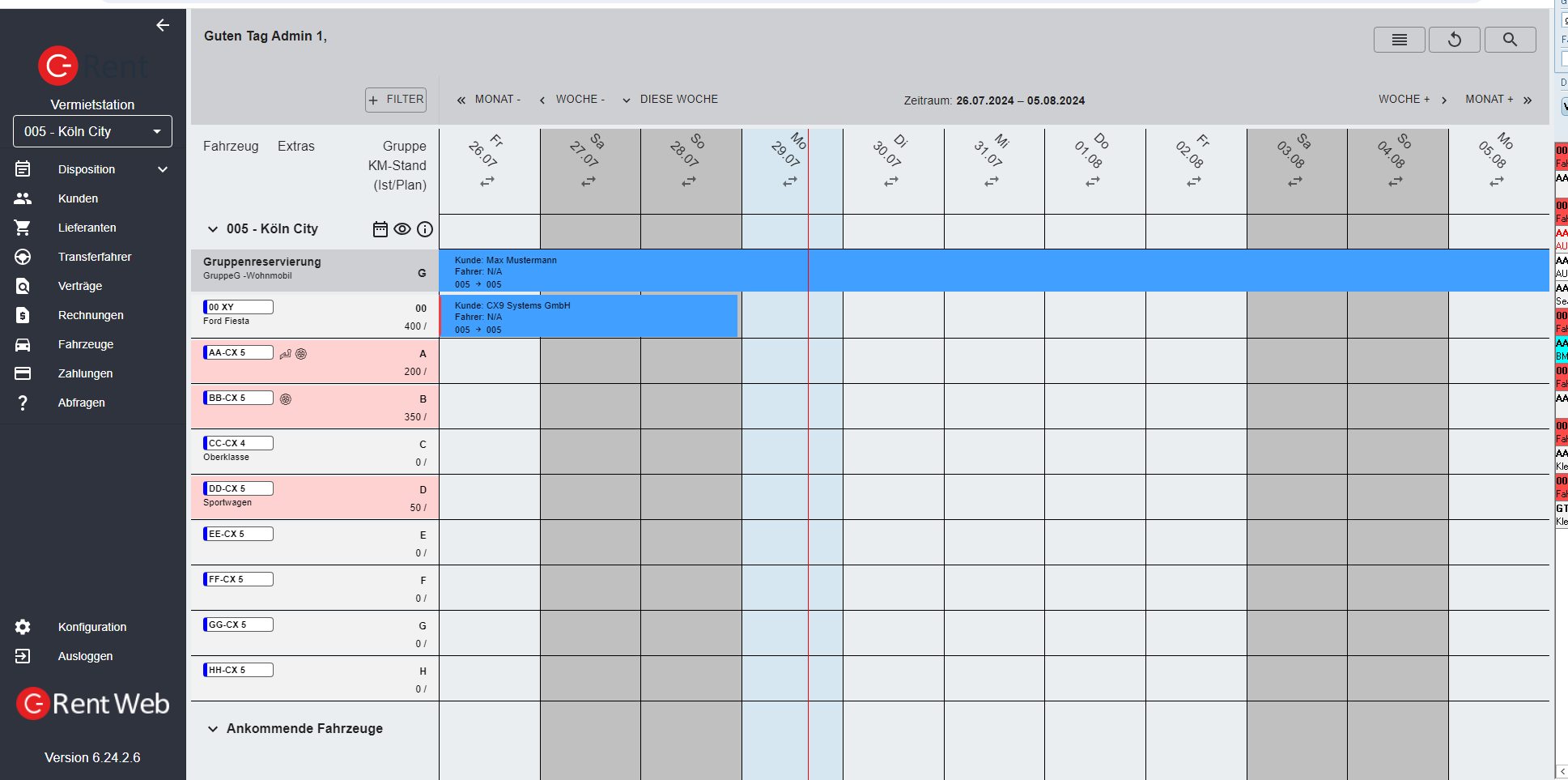Collapse the Ankommende Fahrzeuge section
Screen dimensions: 1568x780
click(x=213, y=729)
